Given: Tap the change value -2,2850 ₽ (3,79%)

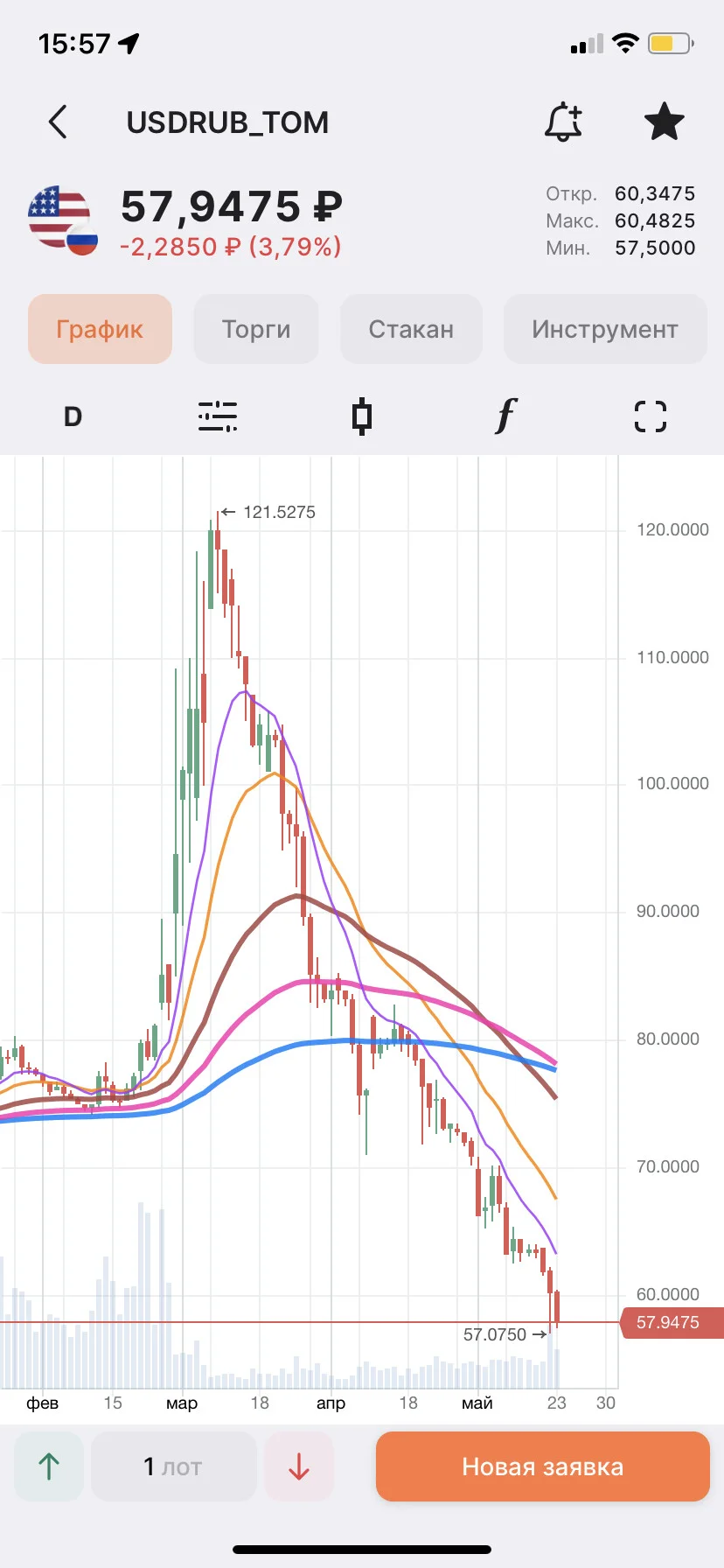Looking at the screenshot, I should [x=231, y=247].
